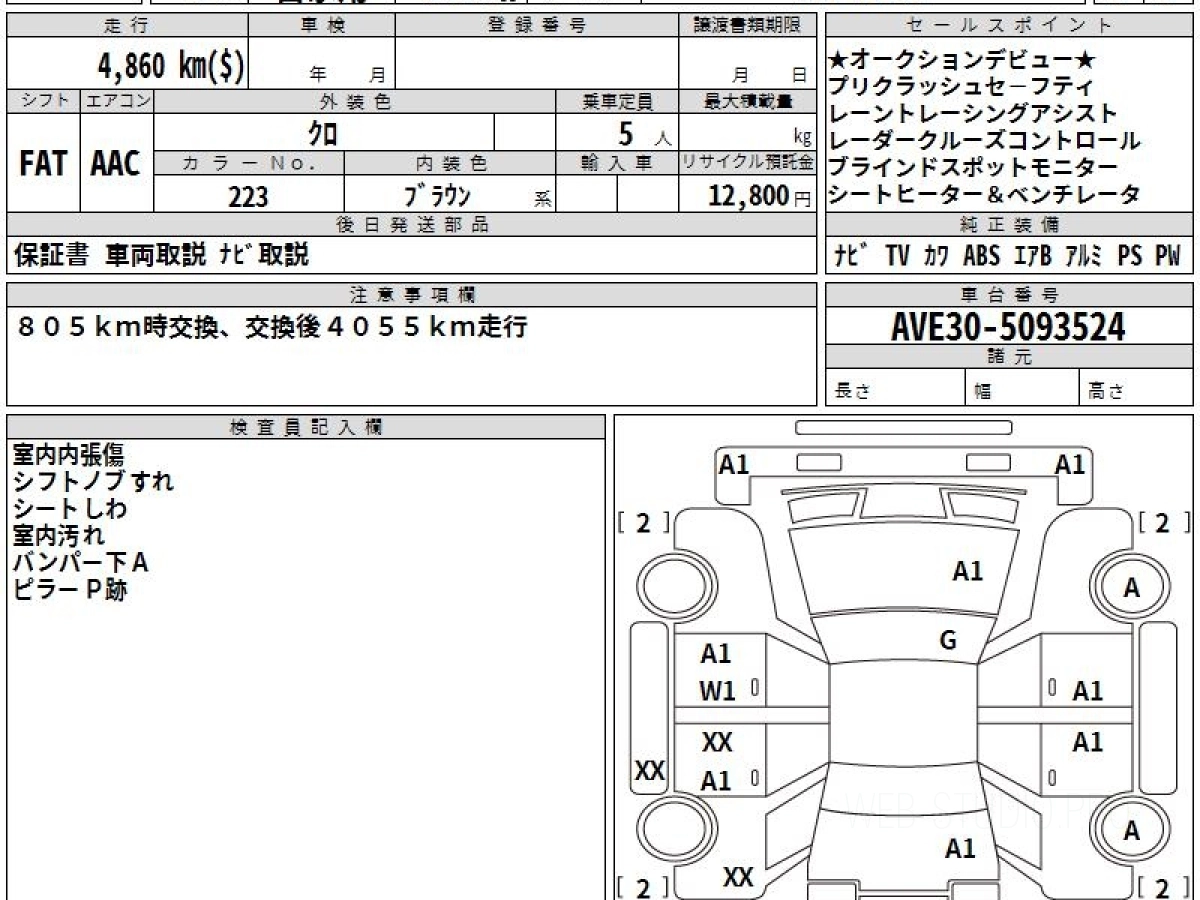Select exterior color value クロ
This screenshot has height=900, width=1200.
point(322,132)
